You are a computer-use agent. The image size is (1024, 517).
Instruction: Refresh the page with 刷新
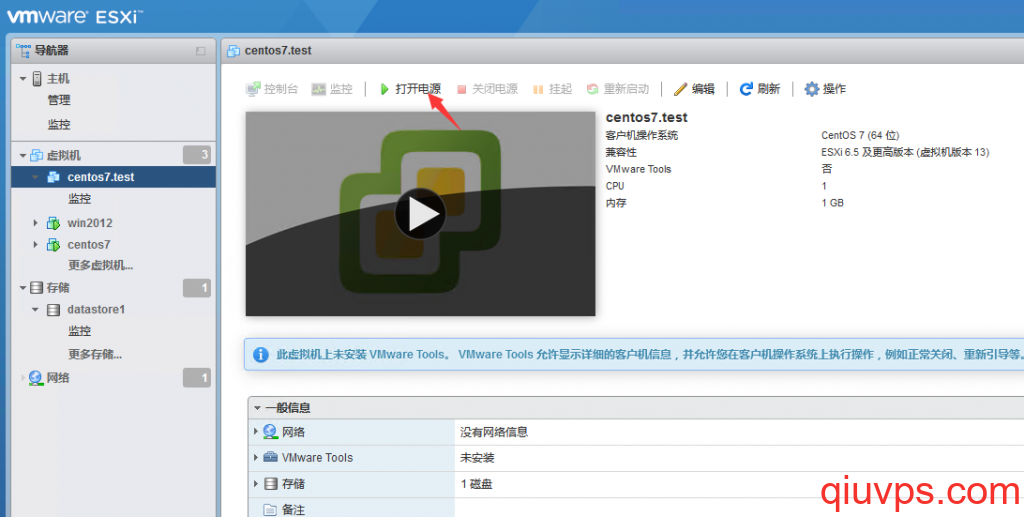coord(760,89)
